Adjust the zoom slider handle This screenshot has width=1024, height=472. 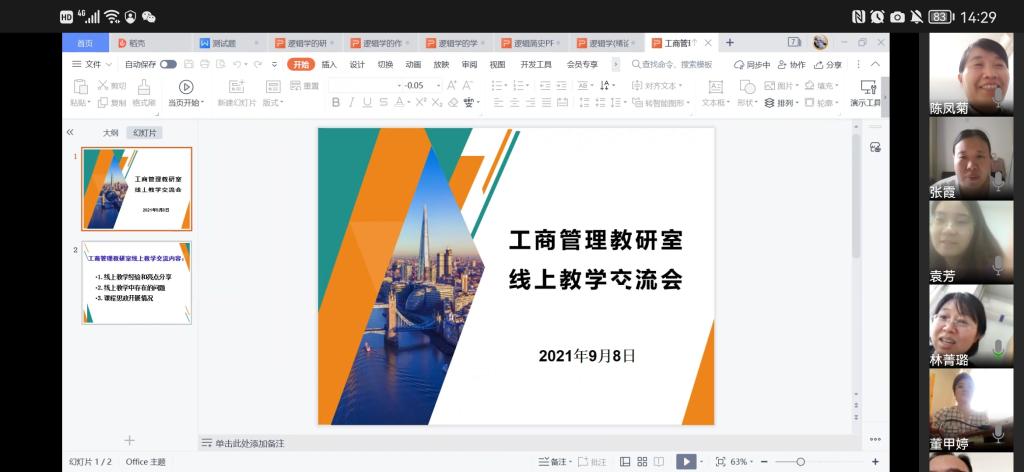click(x=800, y=462)
